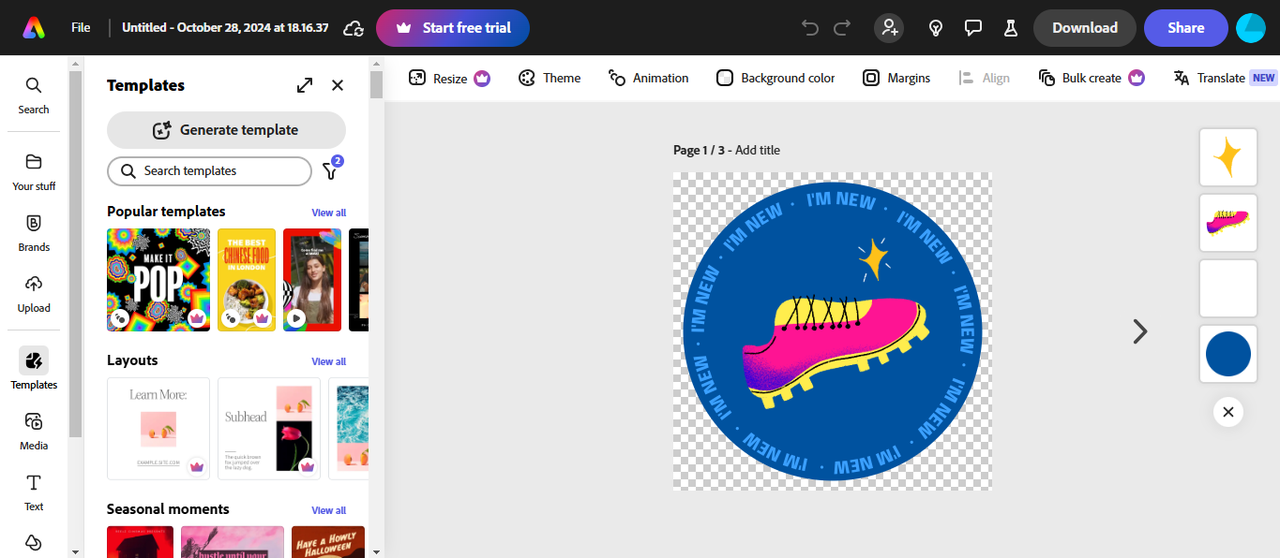
Task: Open the beaker experiments icon
Action: [x=1011, y=28]
